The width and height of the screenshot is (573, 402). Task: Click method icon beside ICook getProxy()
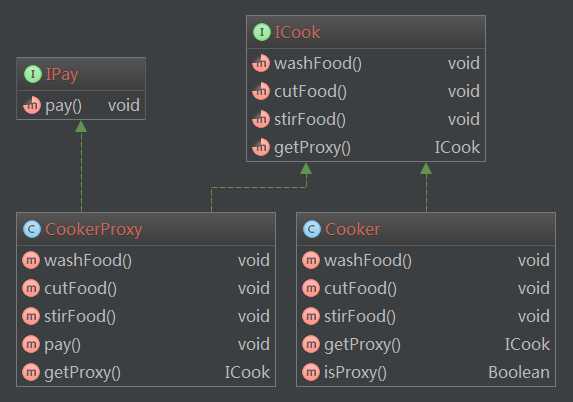pyautogui.click(x=261, y=148)
